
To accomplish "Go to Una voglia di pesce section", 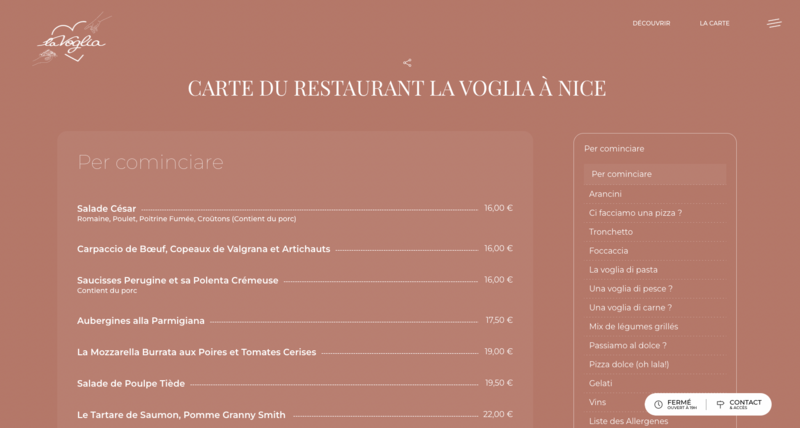I will tap(630, 289).
